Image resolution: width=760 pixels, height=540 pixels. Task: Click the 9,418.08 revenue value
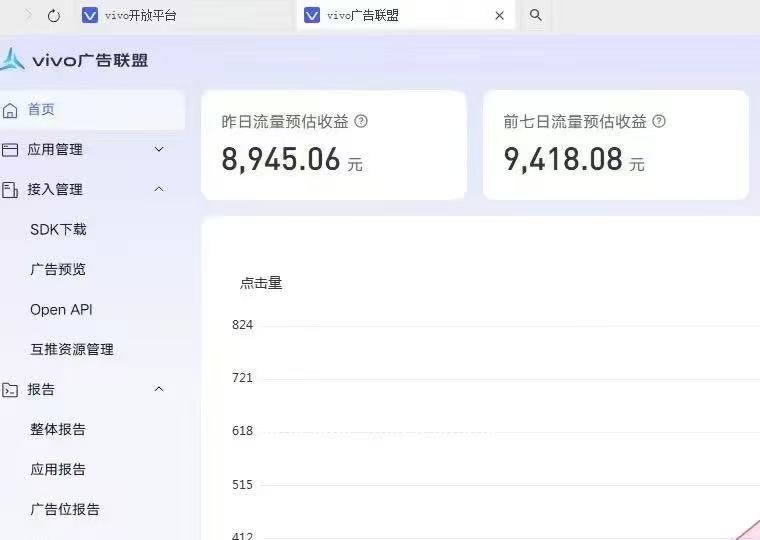pyautogui.click(x=563, y=159)
